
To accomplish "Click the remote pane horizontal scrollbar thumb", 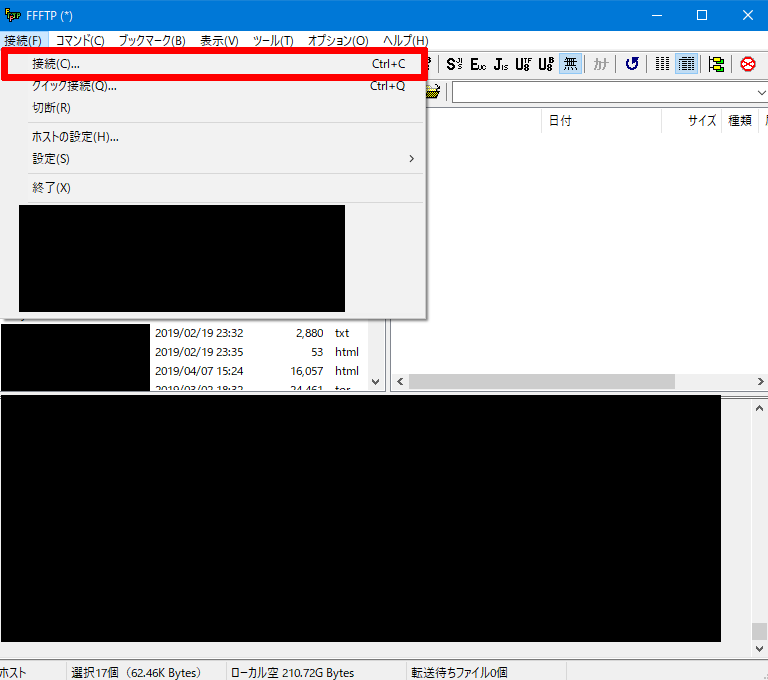I will 542,382.
